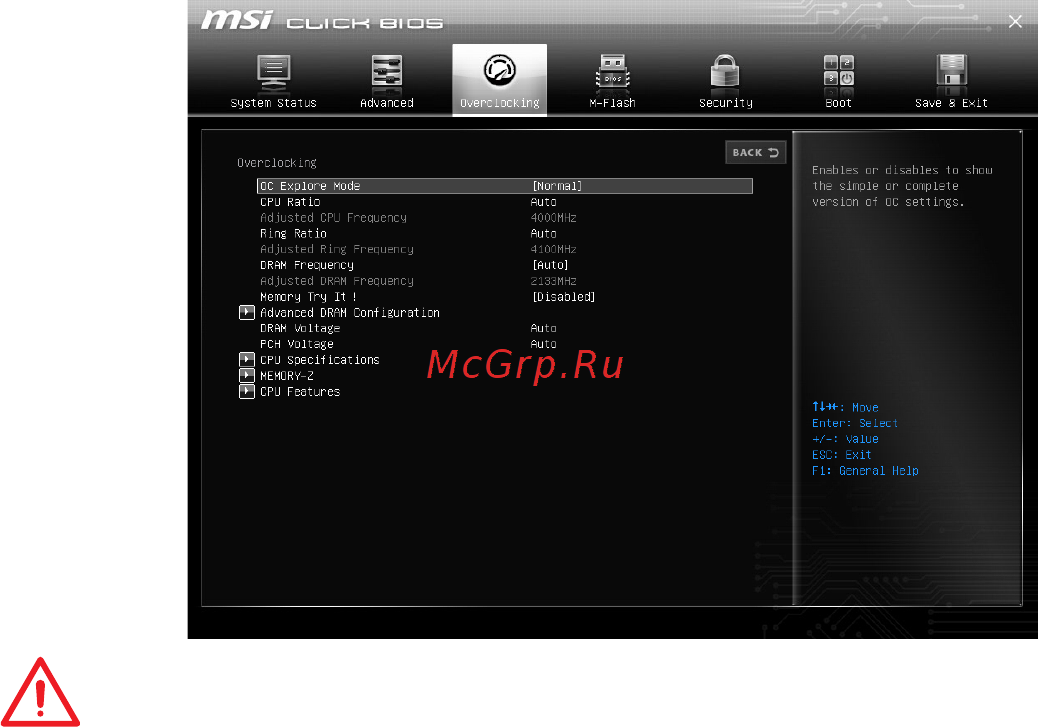Close the Click BIOS window
The width and height of the screenshot is (1038, 727).
coord(1015,22)
